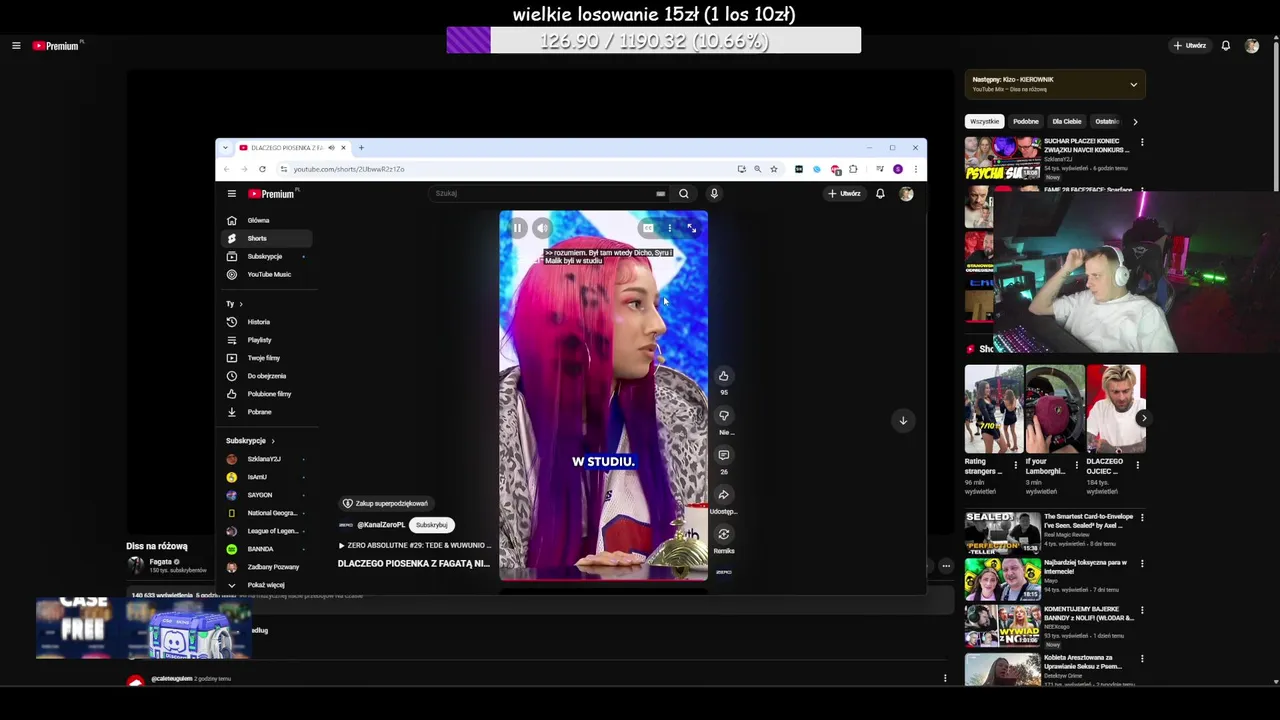Open Subskrypcje in the sidebar

pyautogui.click(x=266, y=256)
